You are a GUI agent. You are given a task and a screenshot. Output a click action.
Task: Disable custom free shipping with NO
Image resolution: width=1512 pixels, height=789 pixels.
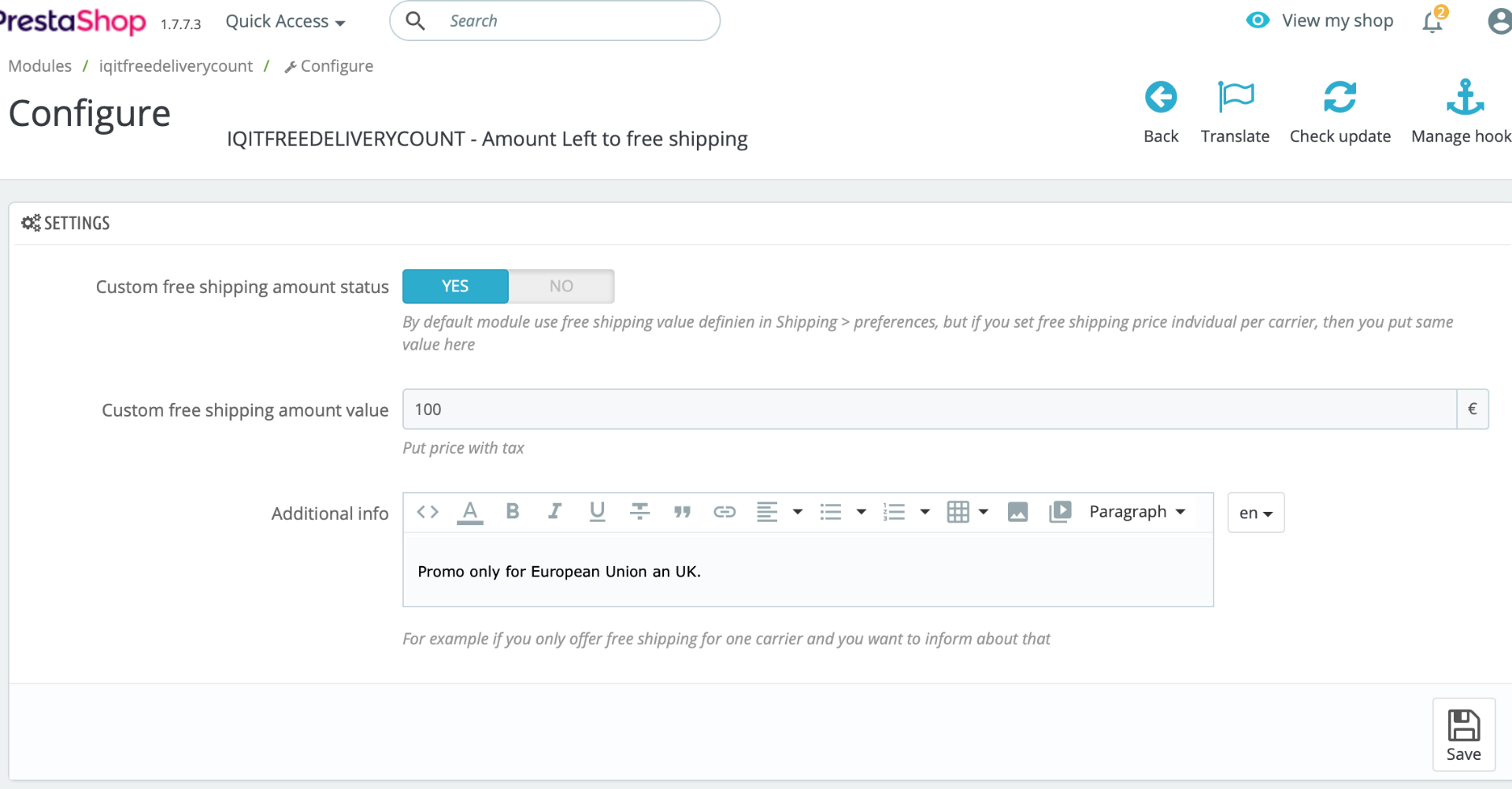[x=561, y=287]
